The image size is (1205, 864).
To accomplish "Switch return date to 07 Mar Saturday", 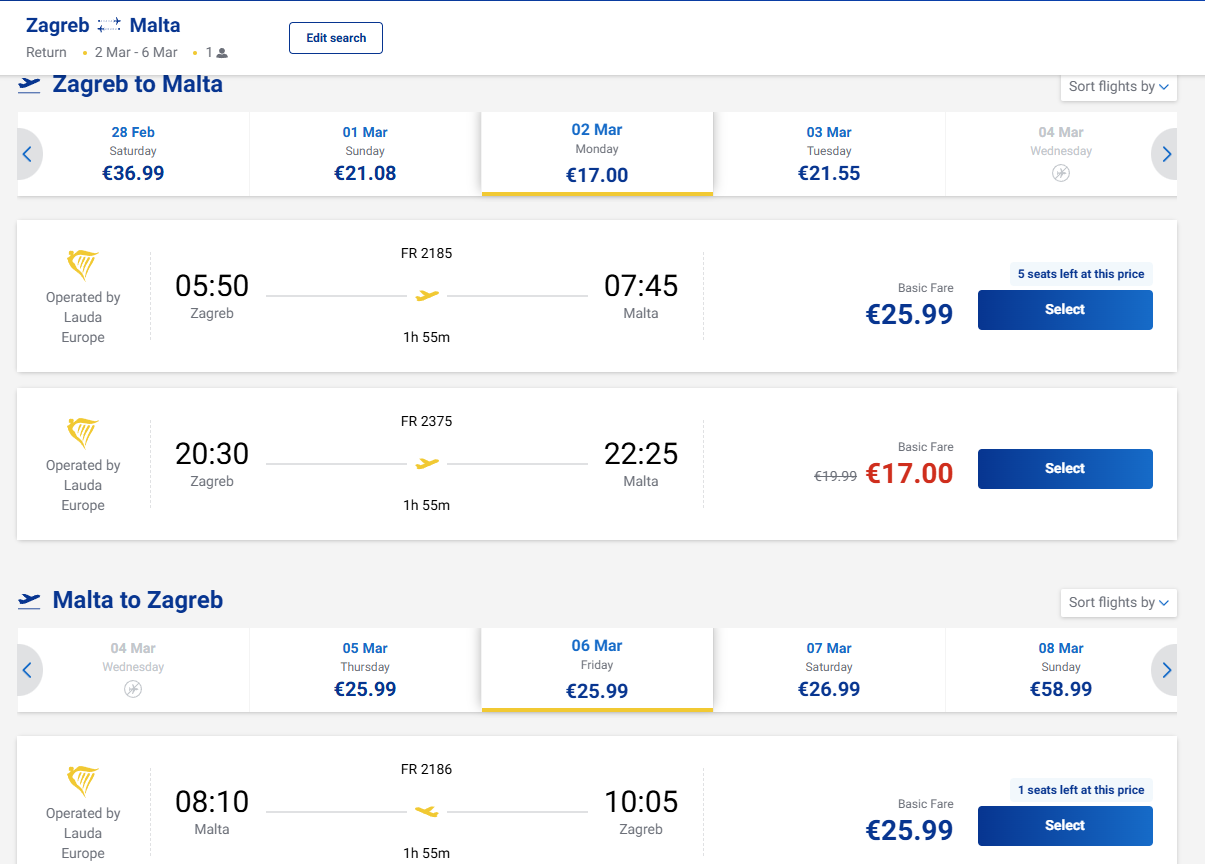I will (x=829, y=670).
